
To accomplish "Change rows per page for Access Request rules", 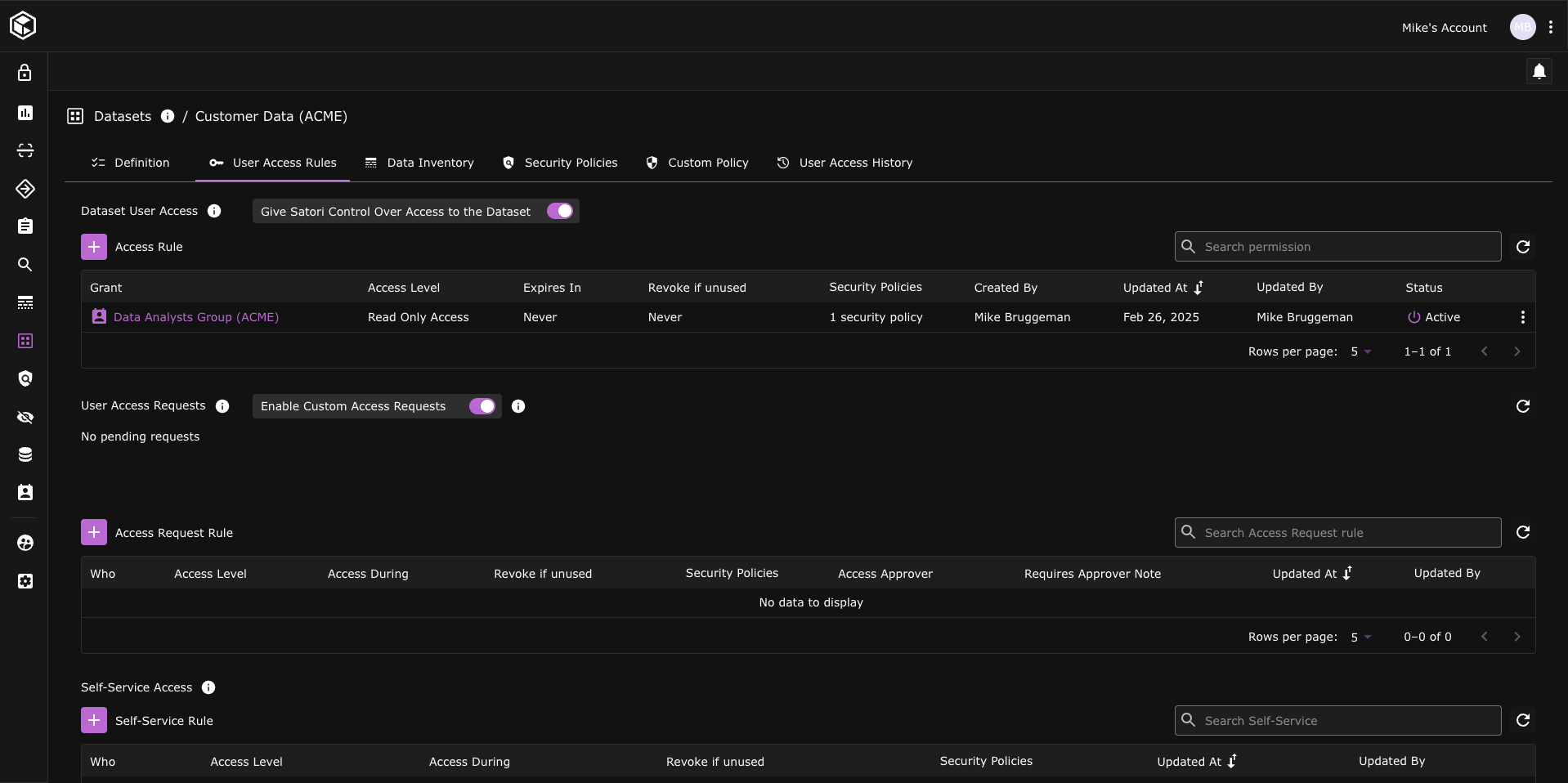I will point(1360,637).
